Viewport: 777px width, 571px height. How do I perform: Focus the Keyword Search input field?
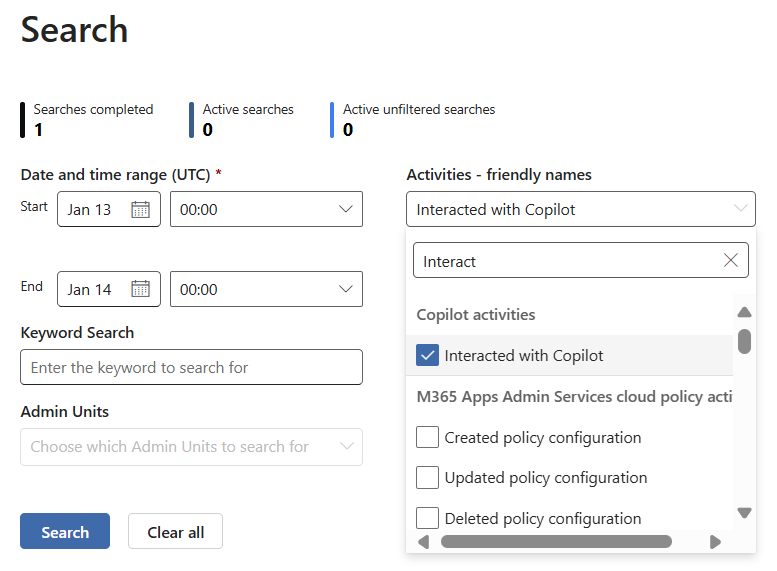pyautogui.click(x=191, y=367)
